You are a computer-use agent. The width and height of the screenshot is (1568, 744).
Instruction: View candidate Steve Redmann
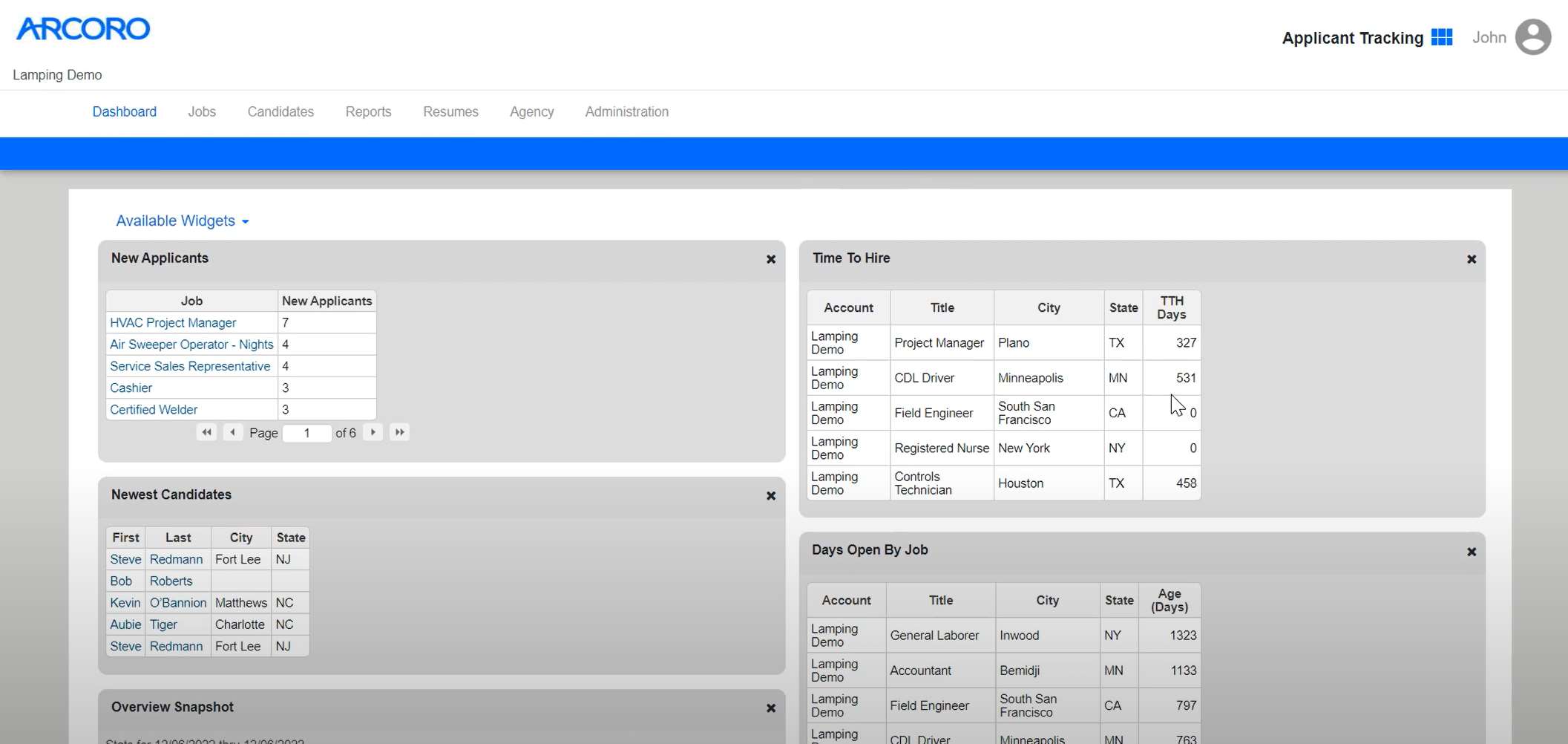click(125, 559)
